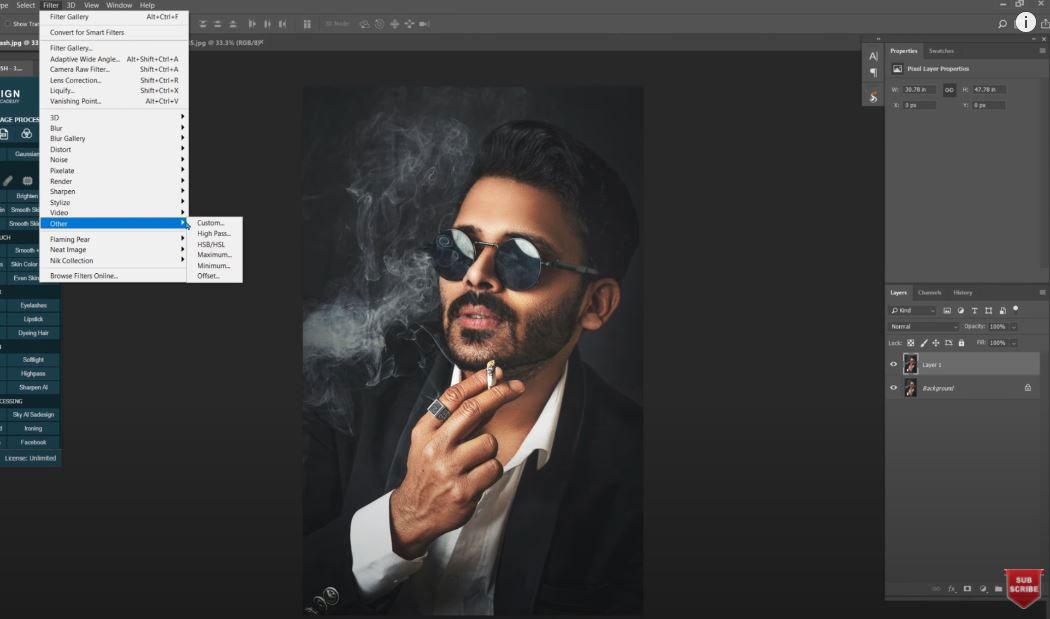Expand the Opacity slider dropdown arrow
The image size is (1050, 619).
click(1014, 327)
